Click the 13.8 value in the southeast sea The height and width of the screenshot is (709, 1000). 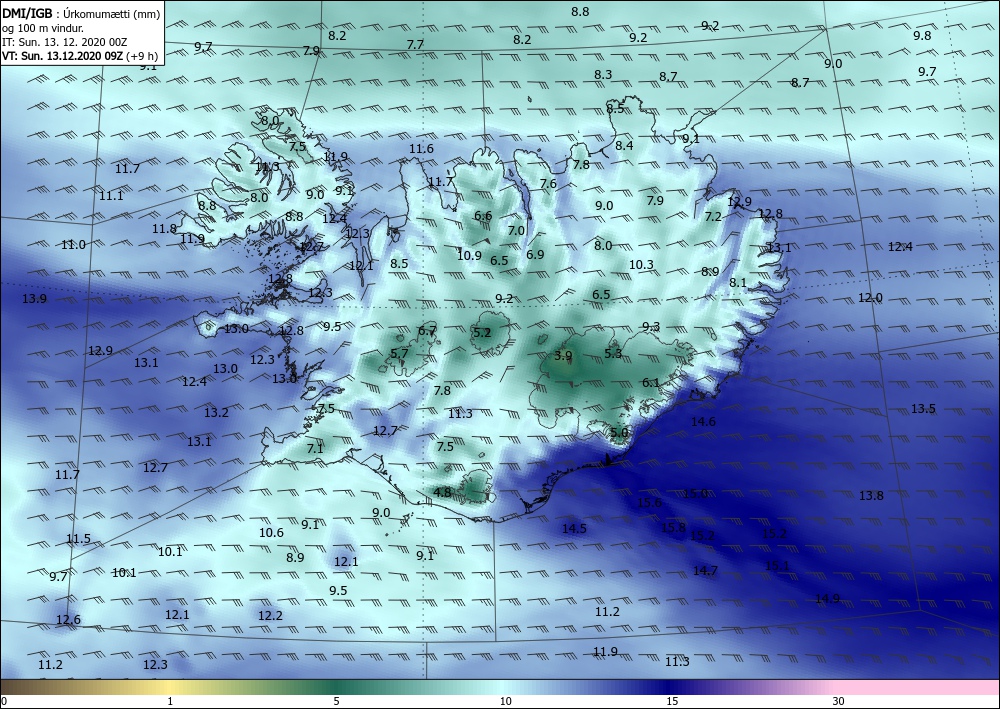pyautogui.click(x=871, y=495)
